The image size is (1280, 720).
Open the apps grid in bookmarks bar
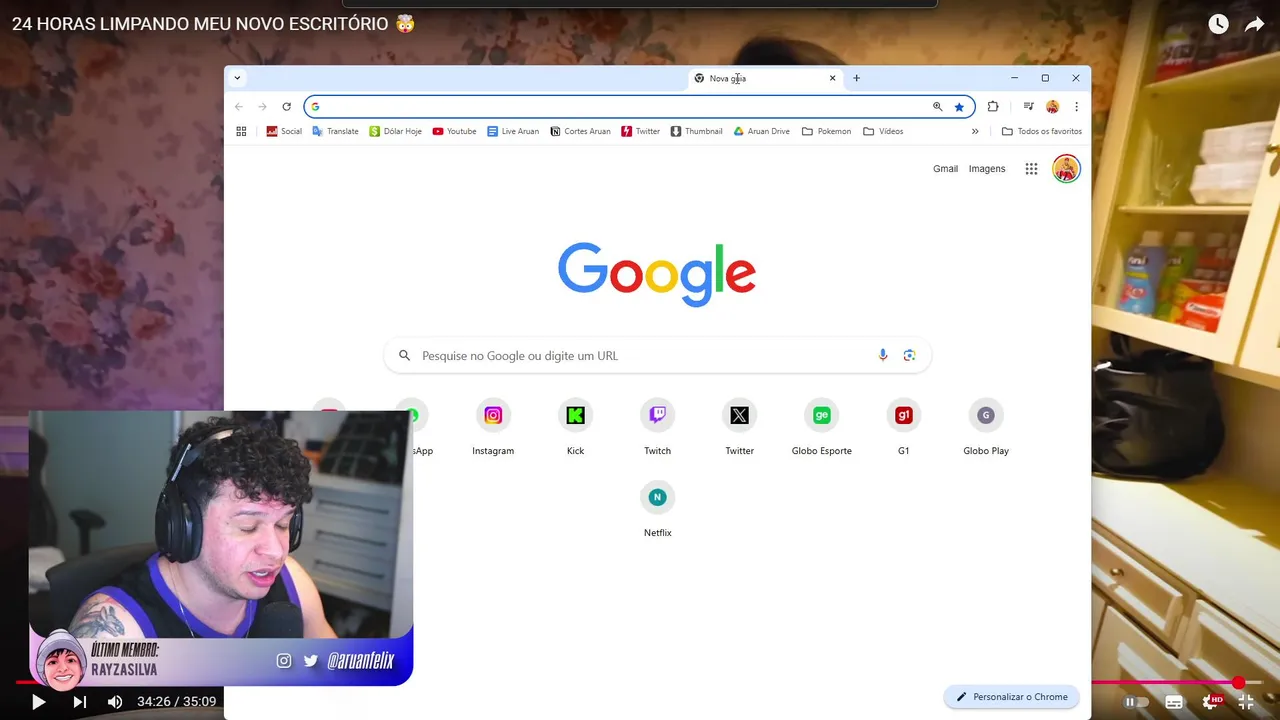pyautogui.click(x=241, y=131)
